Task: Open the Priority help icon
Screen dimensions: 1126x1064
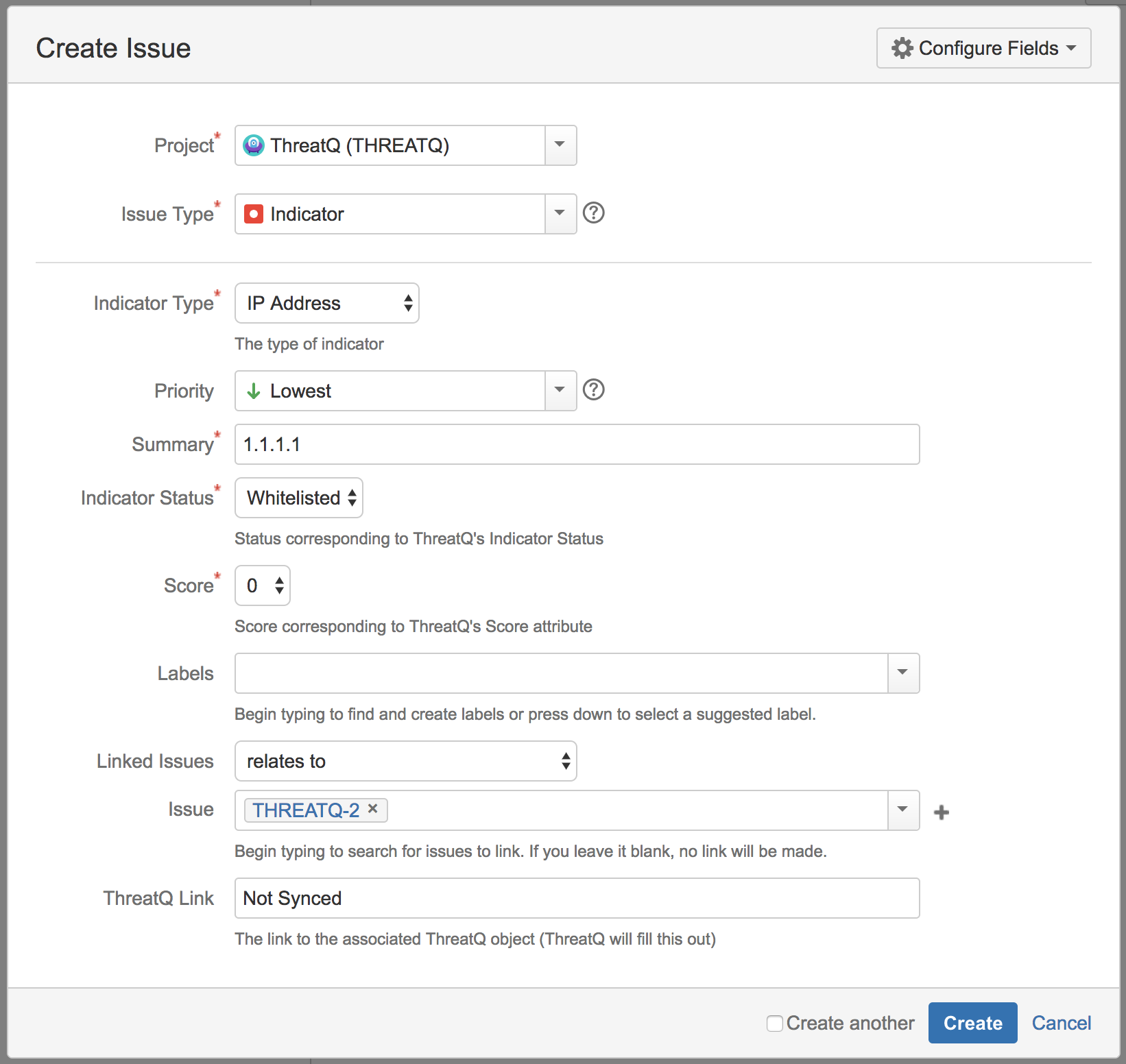Action: [x=593, y=390]
